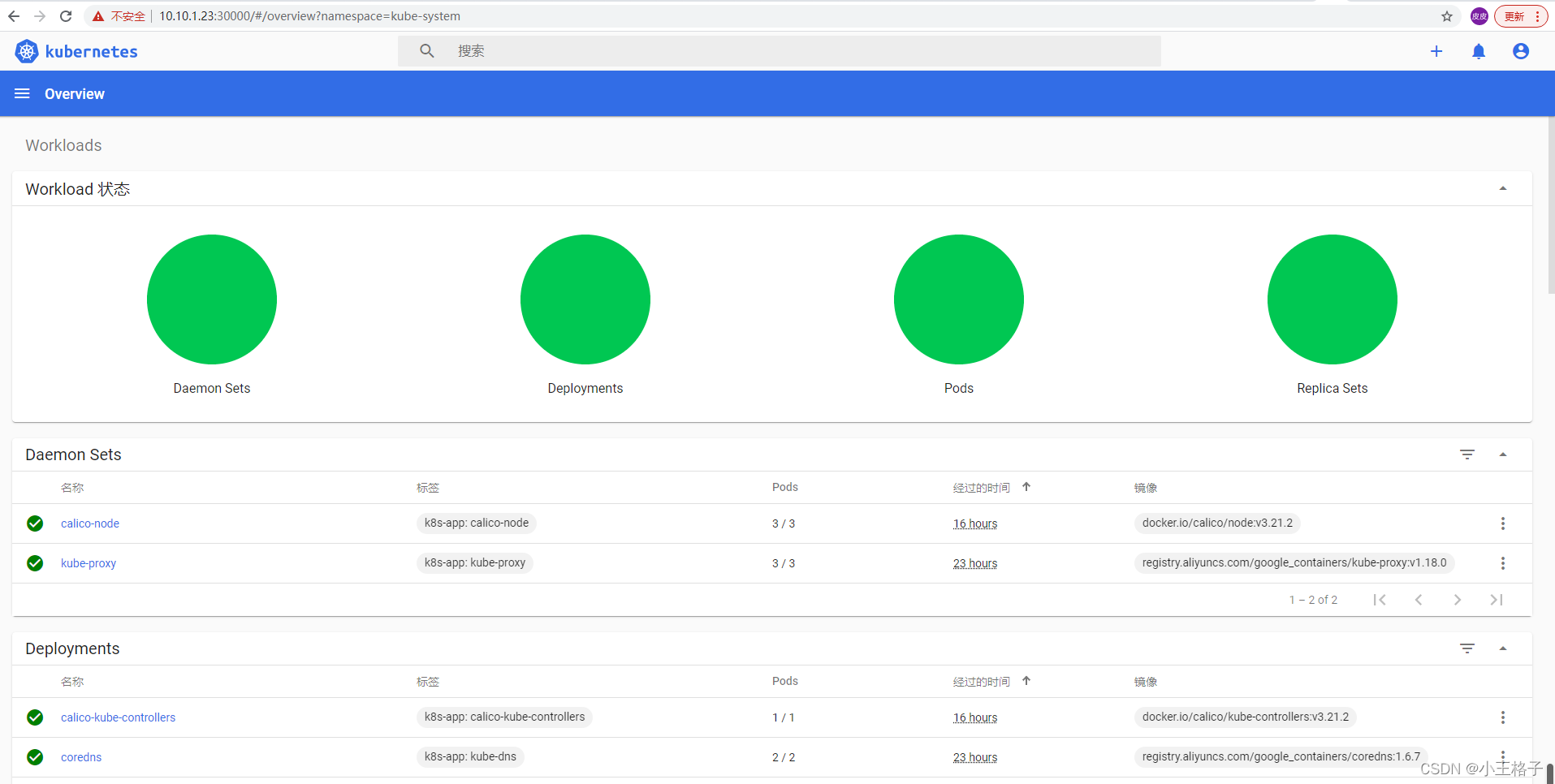Click the 23 hours age for coredns

(x=975, y=757)
